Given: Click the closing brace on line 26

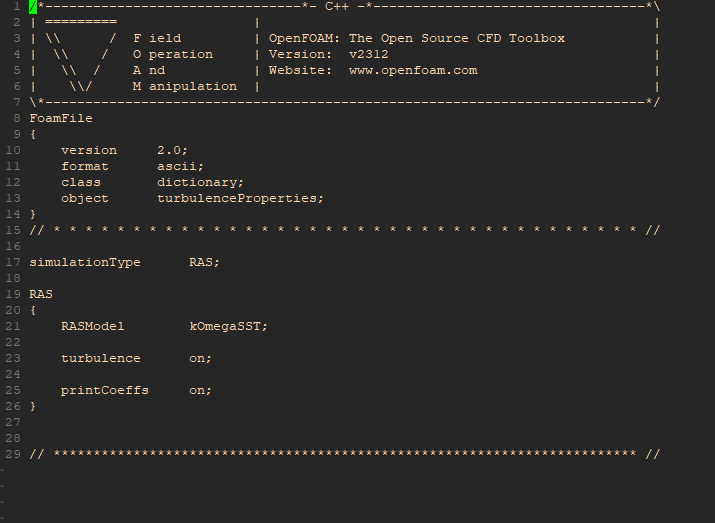Looking at the screenshot, I should [33, 406].
